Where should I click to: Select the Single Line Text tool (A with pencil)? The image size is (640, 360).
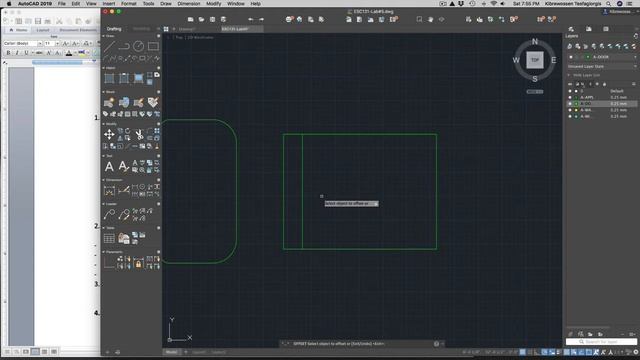124,167
